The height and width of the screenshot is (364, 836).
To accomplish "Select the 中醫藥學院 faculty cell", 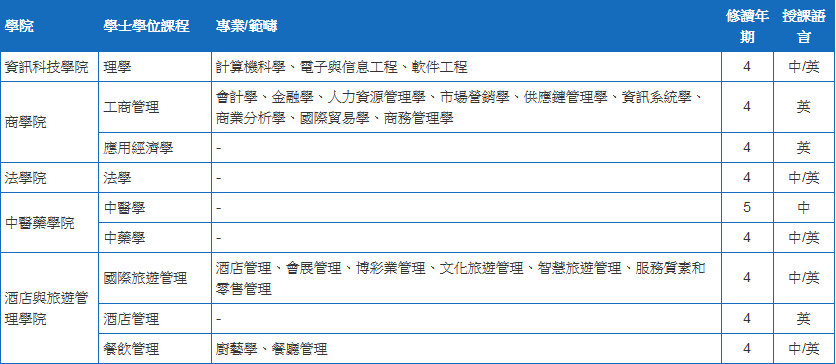I will point(49,222).
